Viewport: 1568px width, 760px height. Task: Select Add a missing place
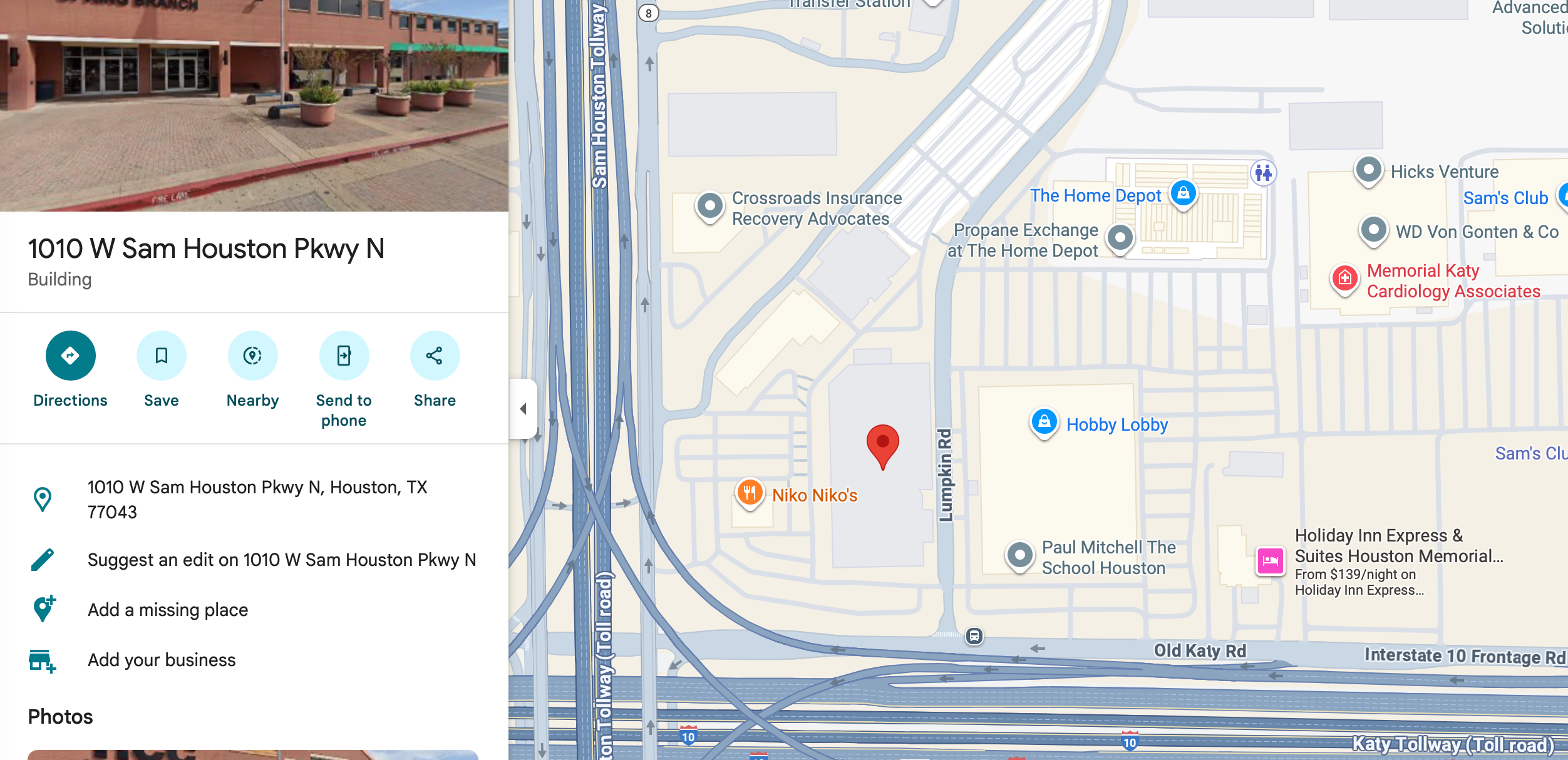click(168, 610)
